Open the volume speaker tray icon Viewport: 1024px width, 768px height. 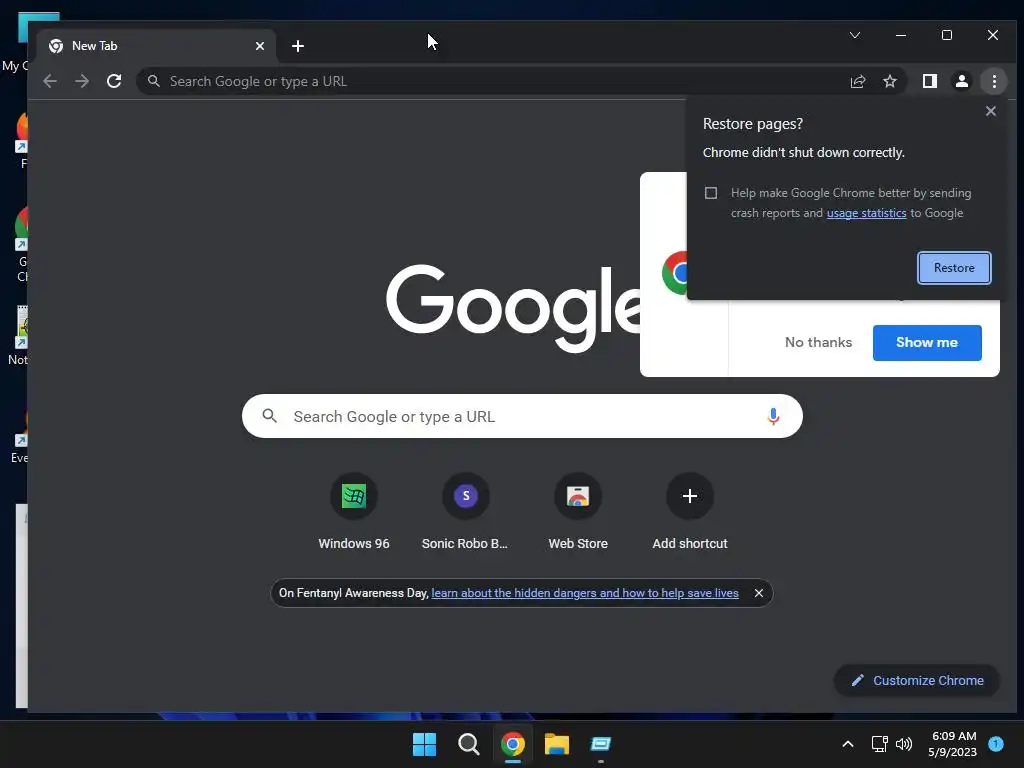pyautogui.click(x=904, y=744)
